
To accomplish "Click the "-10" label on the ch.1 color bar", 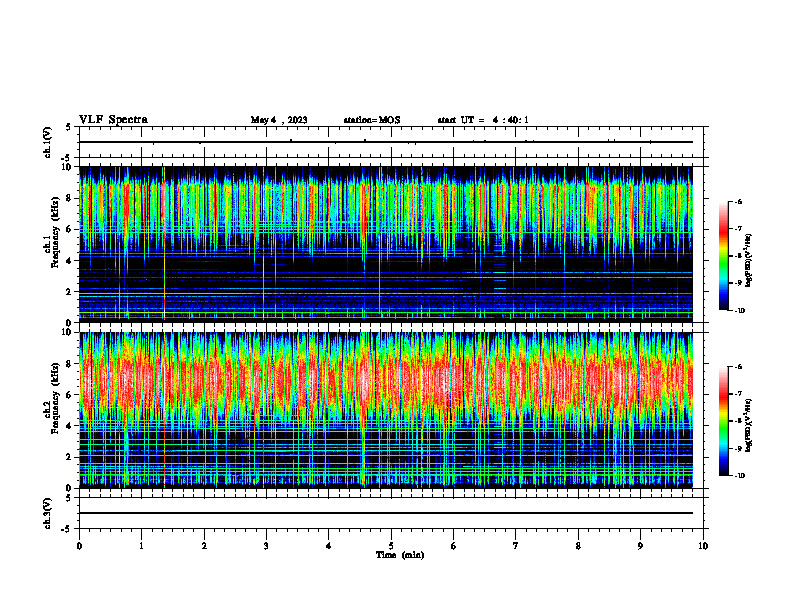I will pyautogui.click(x=739, y=311).
